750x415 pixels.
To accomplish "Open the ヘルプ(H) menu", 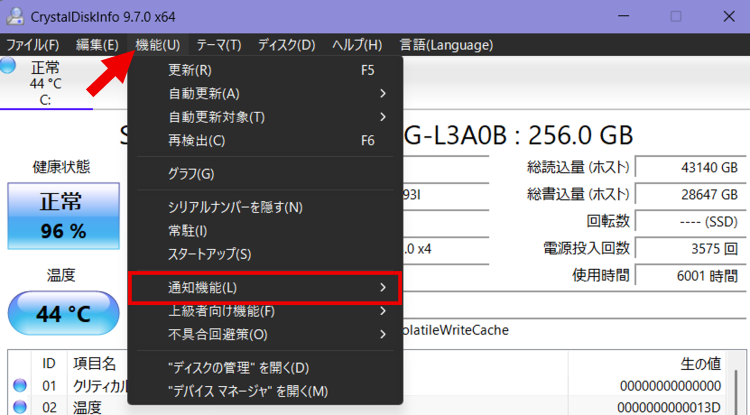I will [357, 45].
